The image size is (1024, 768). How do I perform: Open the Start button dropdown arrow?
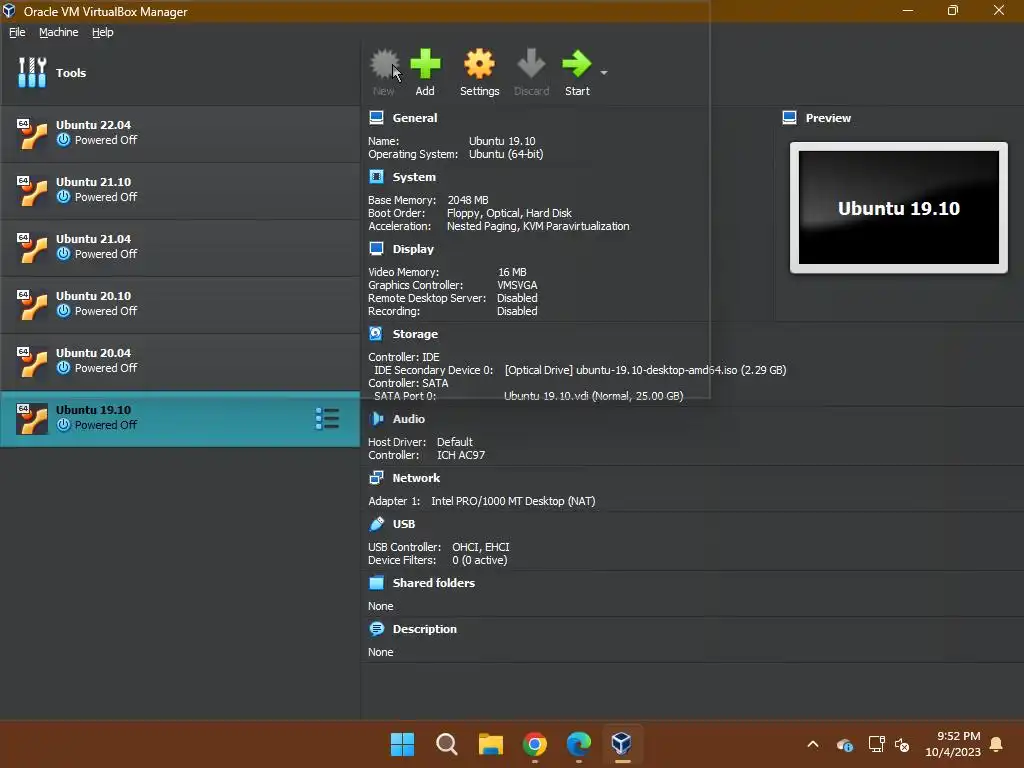coord(604,72)
